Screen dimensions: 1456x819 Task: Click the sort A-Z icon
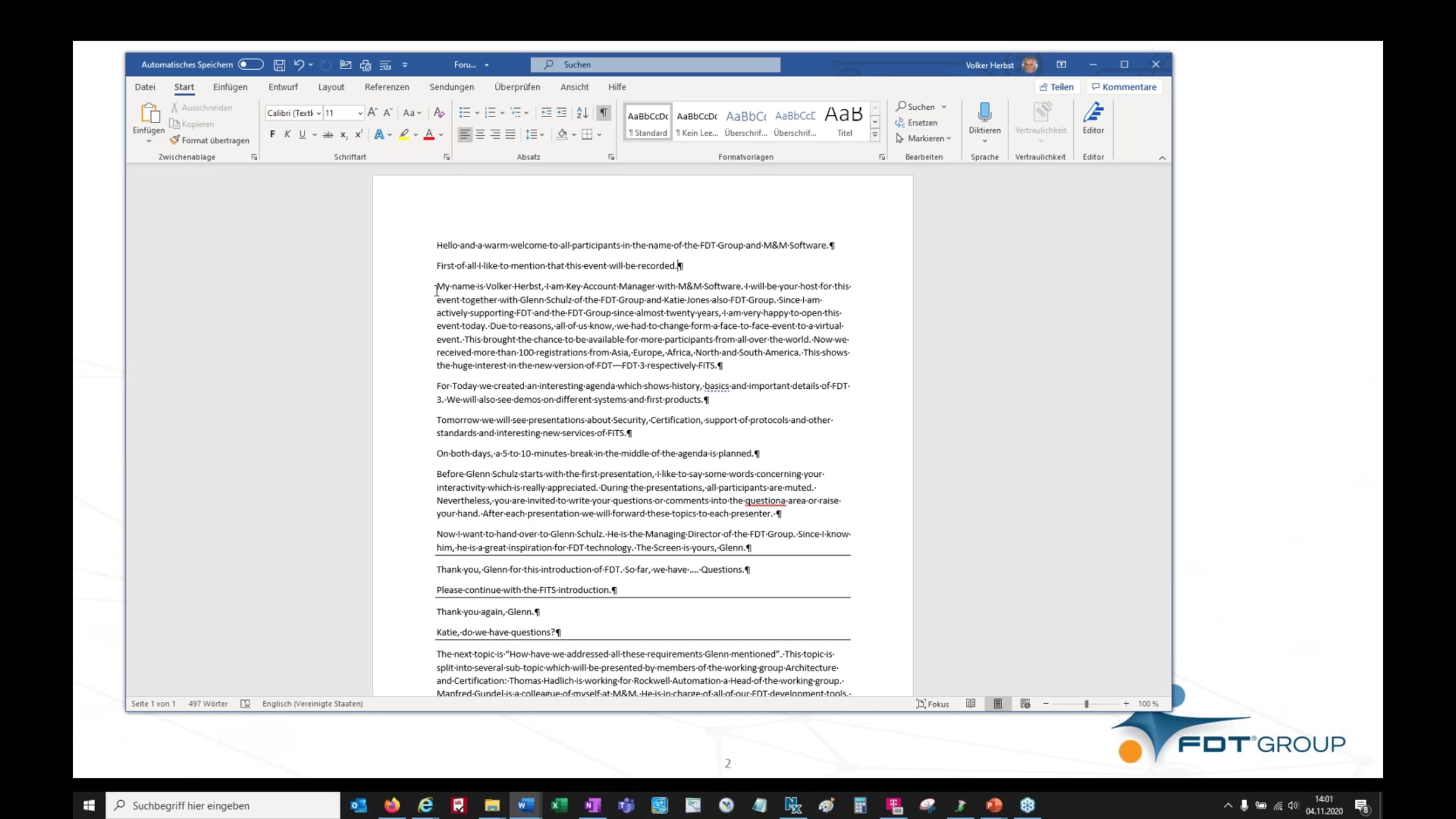pos(582,113)
